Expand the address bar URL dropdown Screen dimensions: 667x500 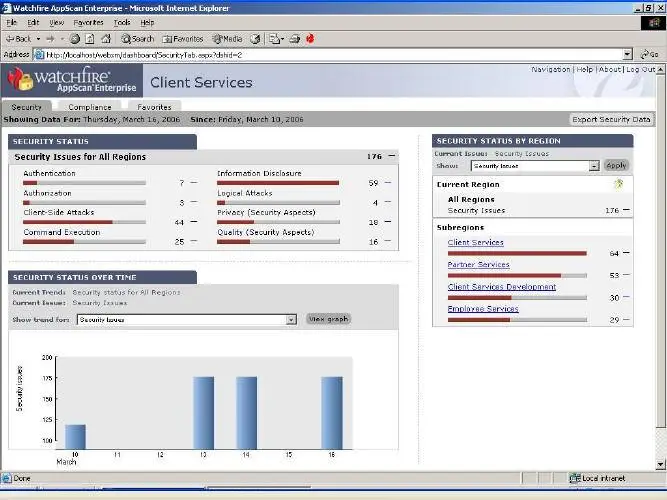point(627,54)
